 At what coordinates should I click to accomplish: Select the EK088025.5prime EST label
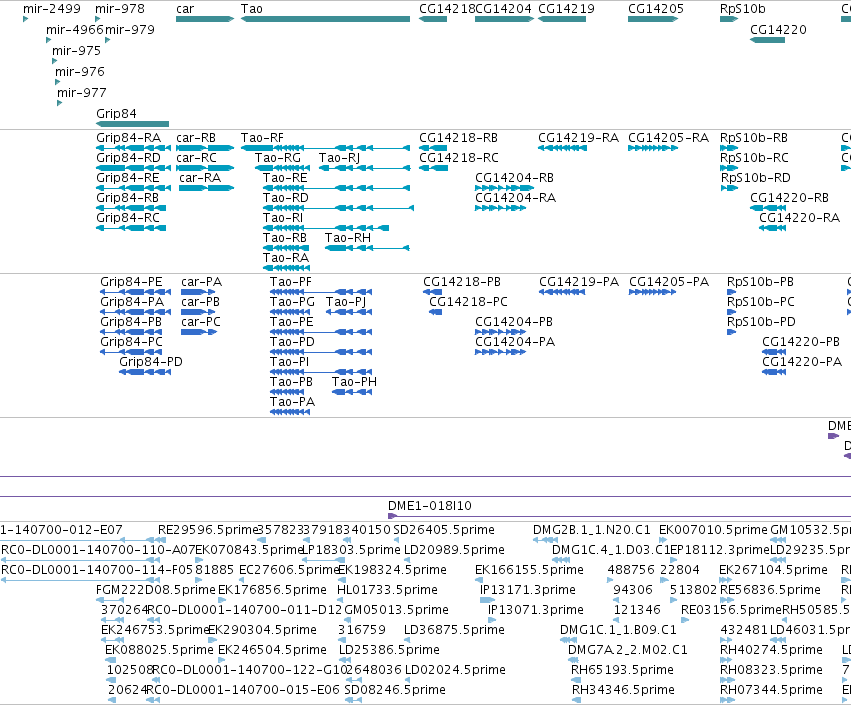[x=159, y=650]
